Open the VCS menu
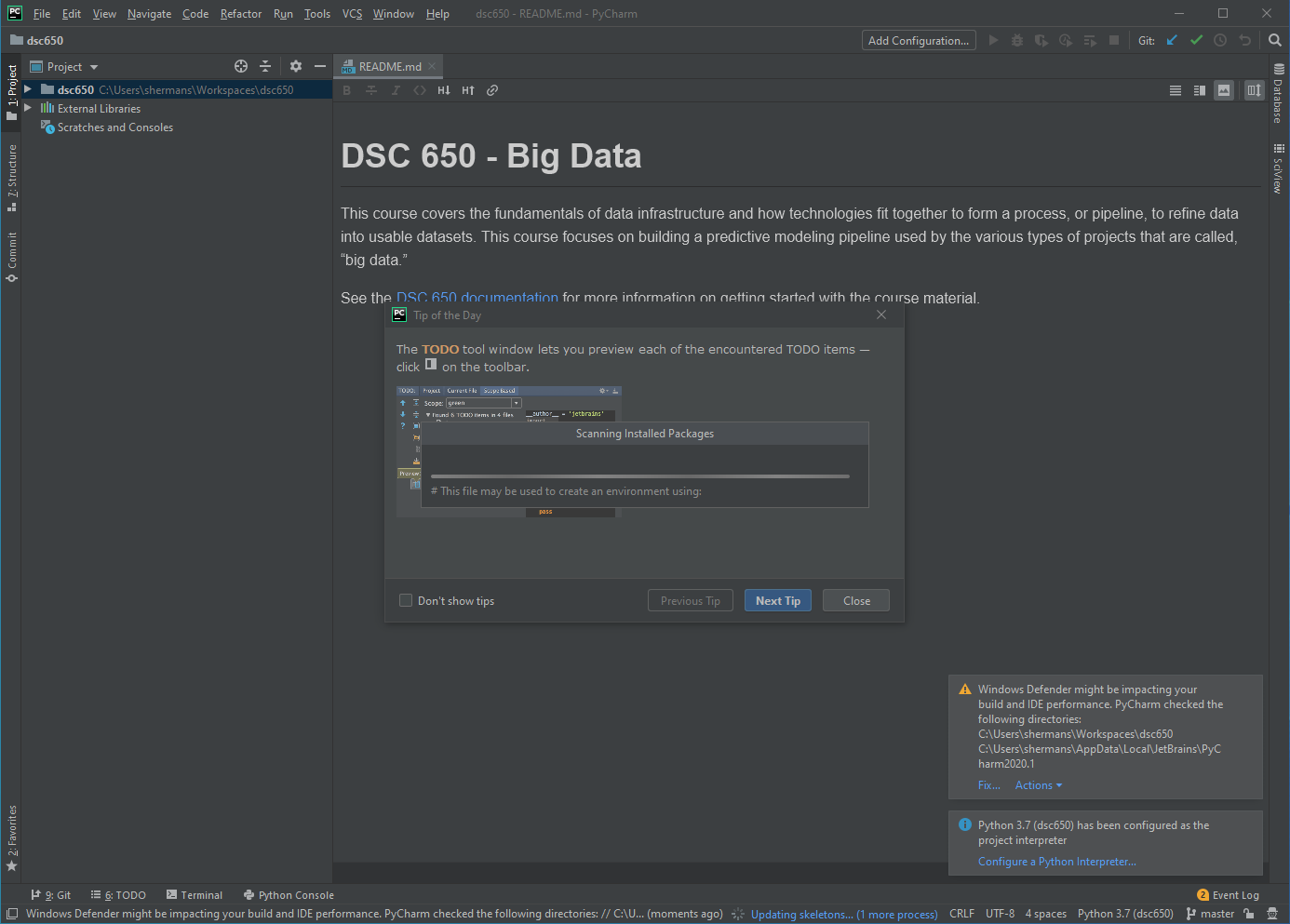Viewport: 1290px width, 924px height. tap(352, 14)
